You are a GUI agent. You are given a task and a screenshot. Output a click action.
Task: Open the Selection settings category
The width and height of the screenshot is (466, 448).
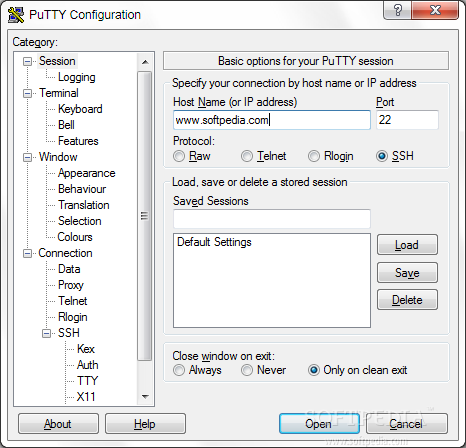click(79, 221)
